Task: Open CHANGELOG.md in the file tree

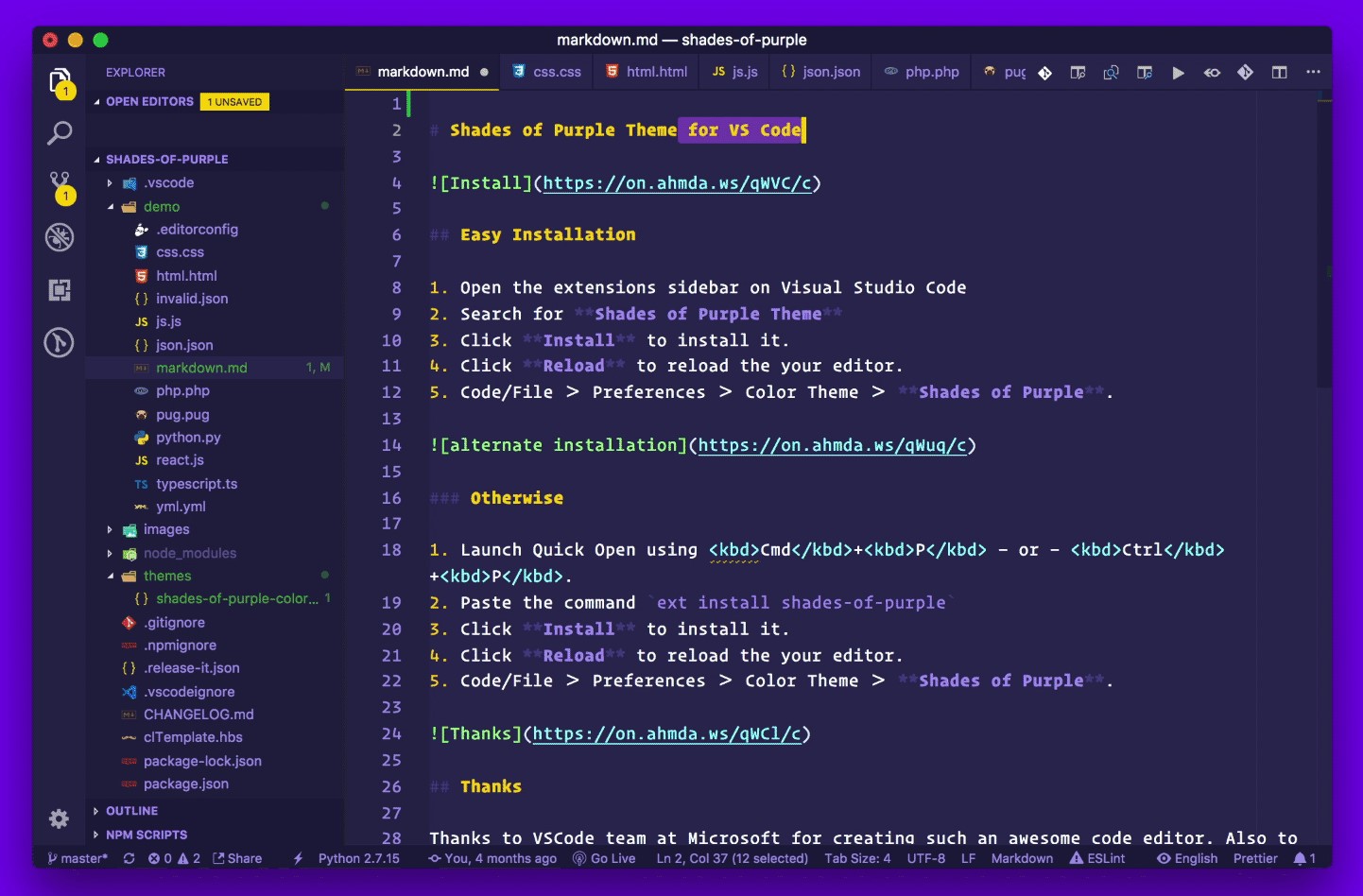Action: point(198,715)
